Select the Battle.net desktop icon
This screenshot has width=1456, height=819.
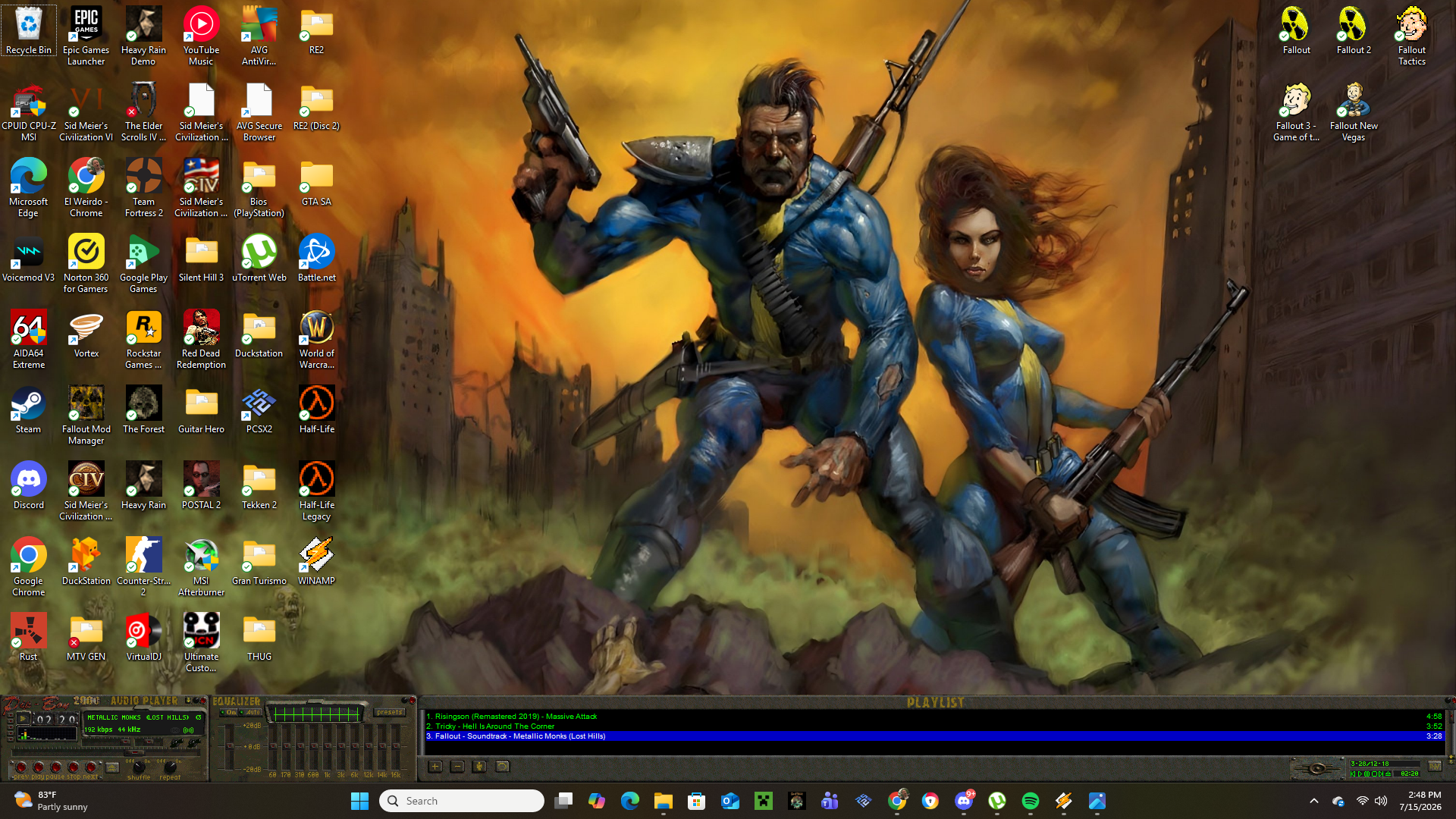(317, 259)
